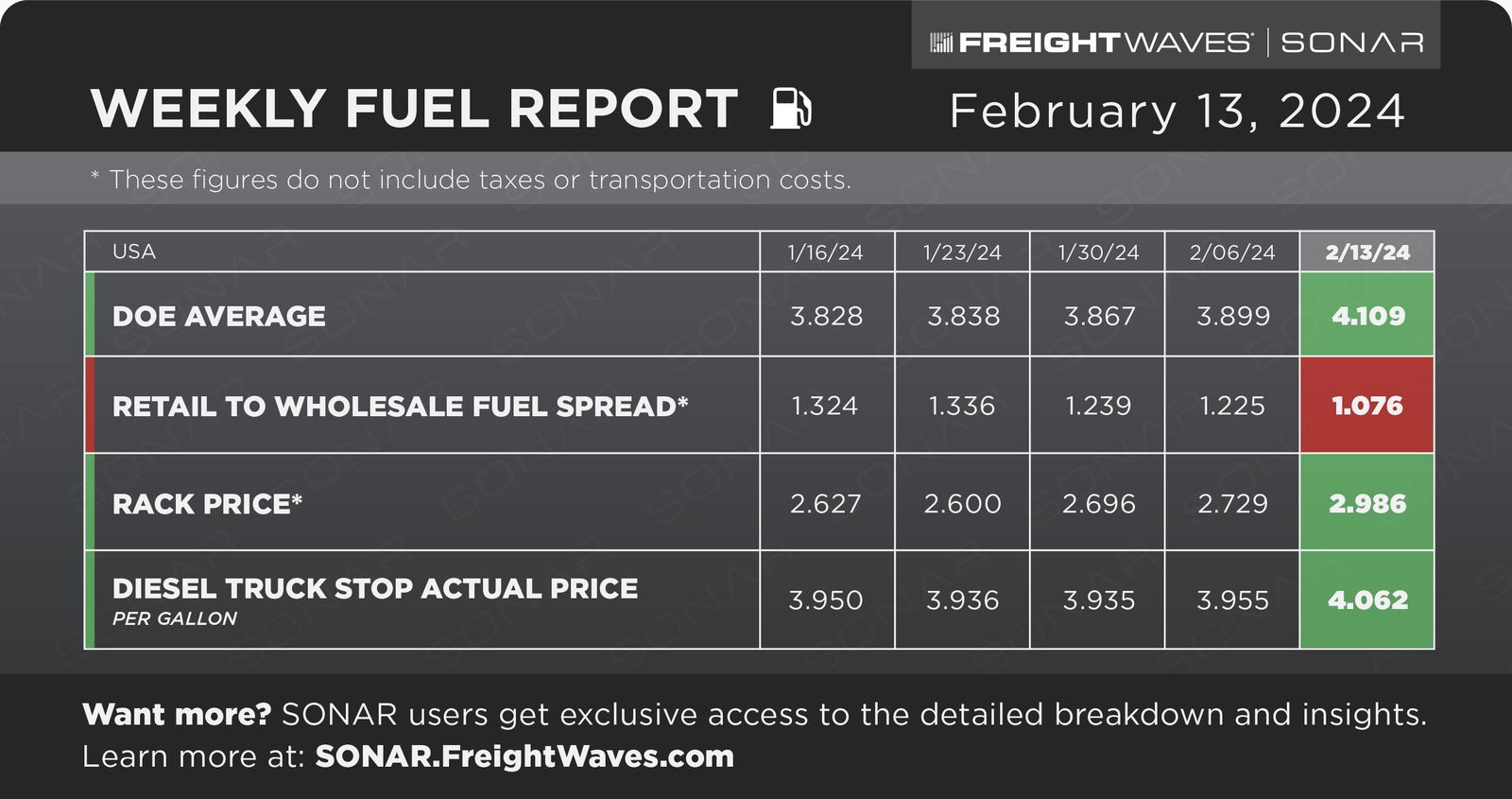Viewport: 1512px width, 799px height.
Task: Click the WEEKLY FUEL REPORT title
Action: point(415,109)
